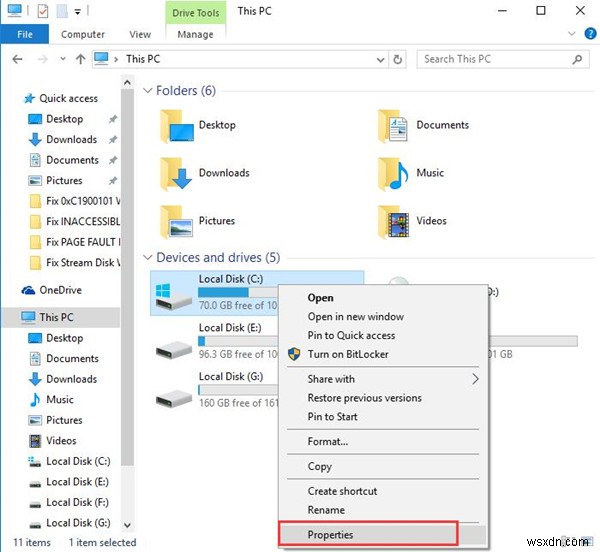Screen dimensions: 600x552
Task: Choose Format... in context menu
Action: tap(383, 441)
